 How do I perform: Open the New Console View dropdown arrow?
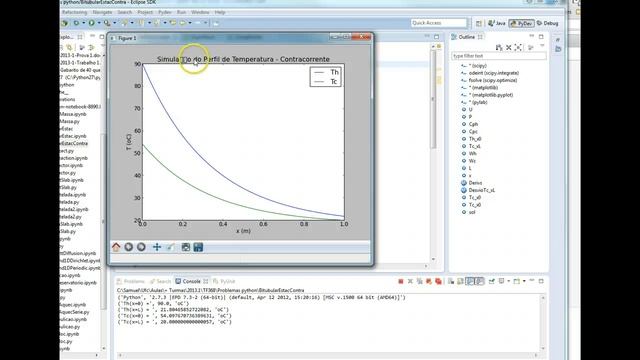point(524,281)
